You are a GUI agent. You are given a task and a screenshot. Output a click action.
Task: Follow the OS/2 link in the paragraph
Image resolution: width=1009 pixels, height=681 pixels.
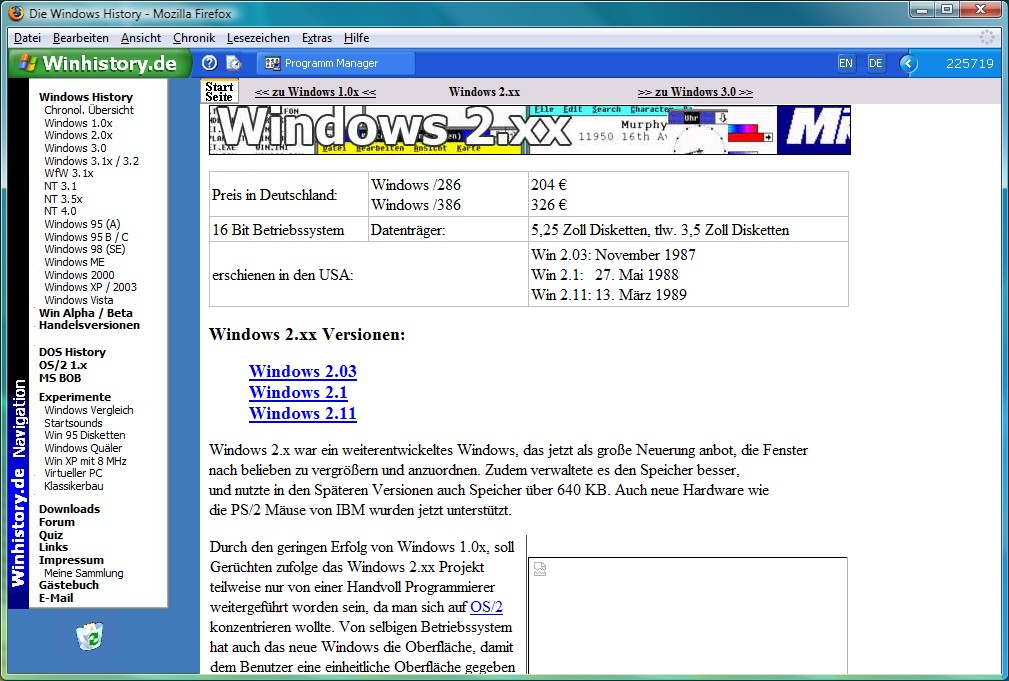pyautogui.click(x=486, y=607)
